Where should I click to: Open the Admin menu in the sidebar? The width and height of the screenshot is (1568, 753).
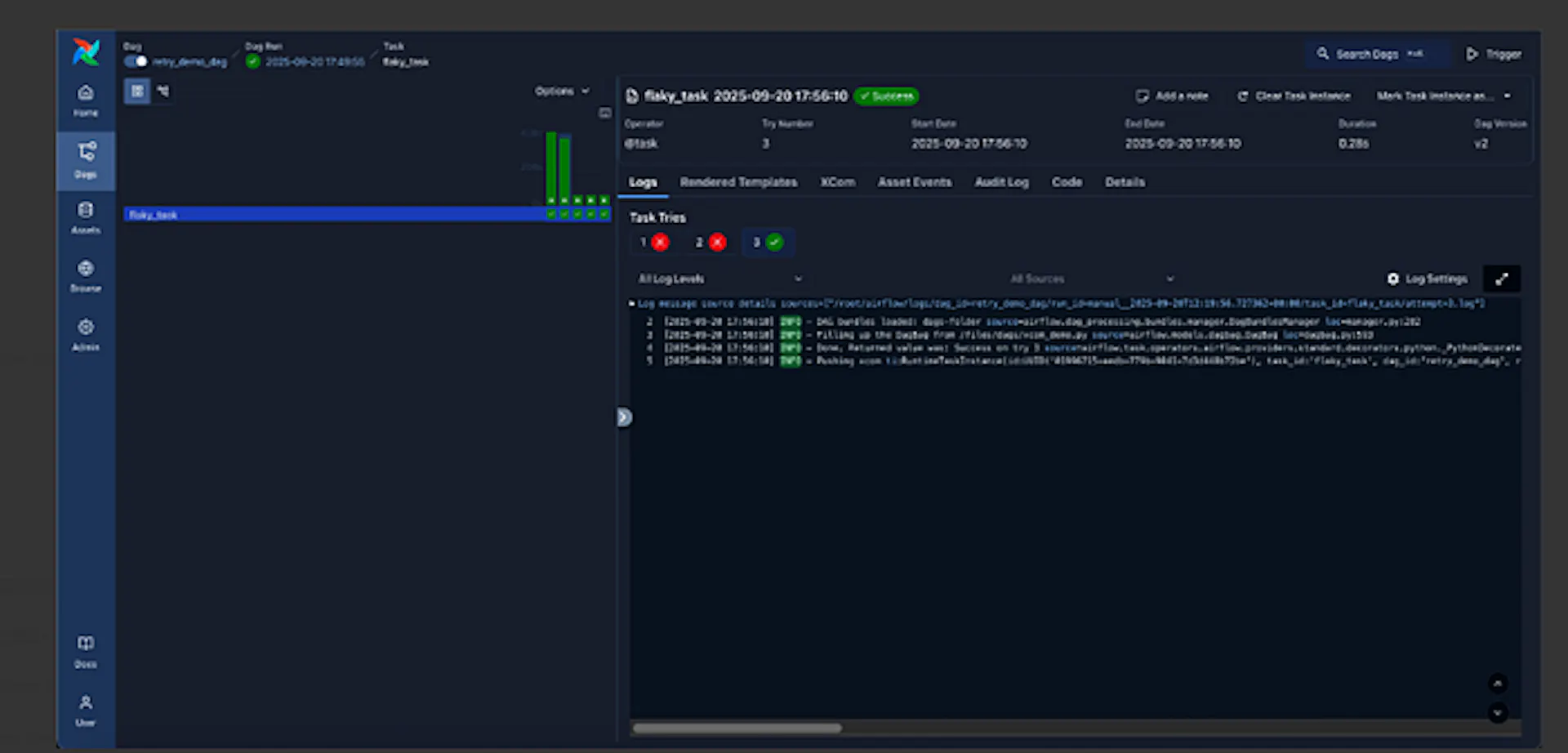tap(86, 335)
